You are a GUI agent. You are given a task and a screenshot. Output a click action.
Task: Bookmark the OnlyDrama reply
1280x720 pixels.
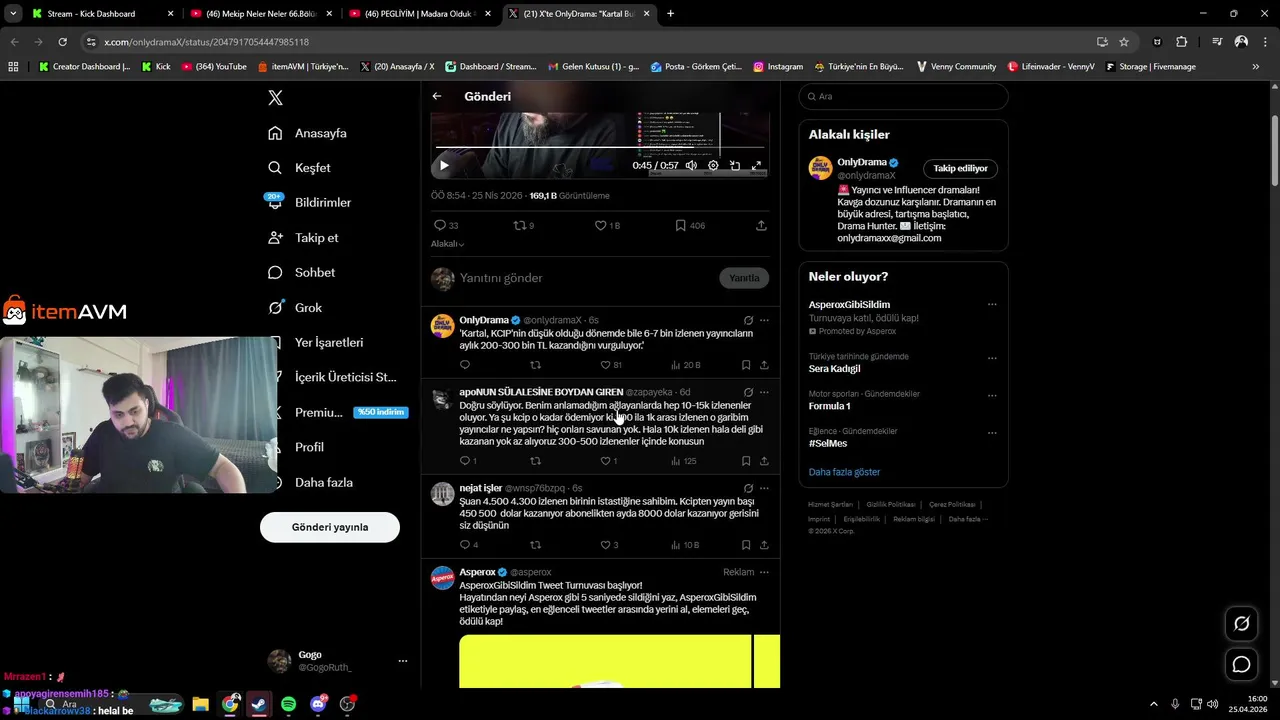[746, 365]
